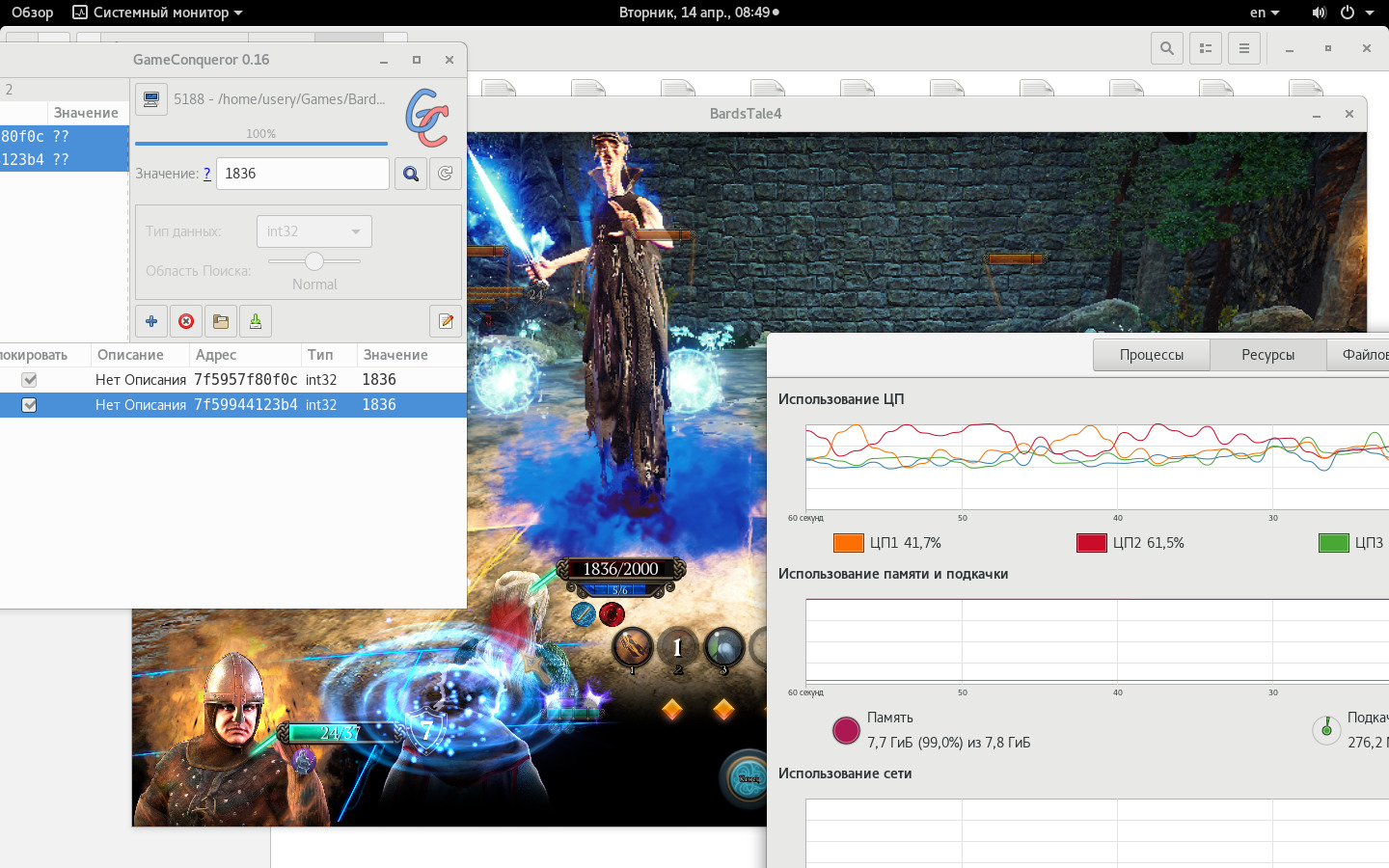Click the end turn round teal button
This screenshot has height=868, width=1389.
746,777
